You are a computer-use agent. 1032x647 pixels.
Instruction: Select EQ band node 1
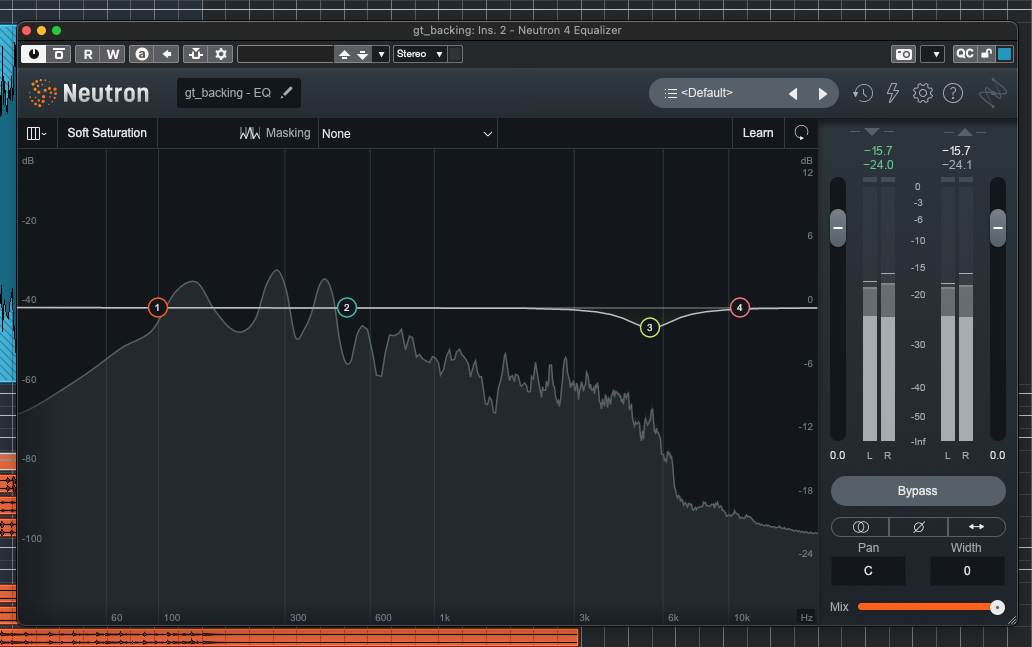[x=157, y=307]
